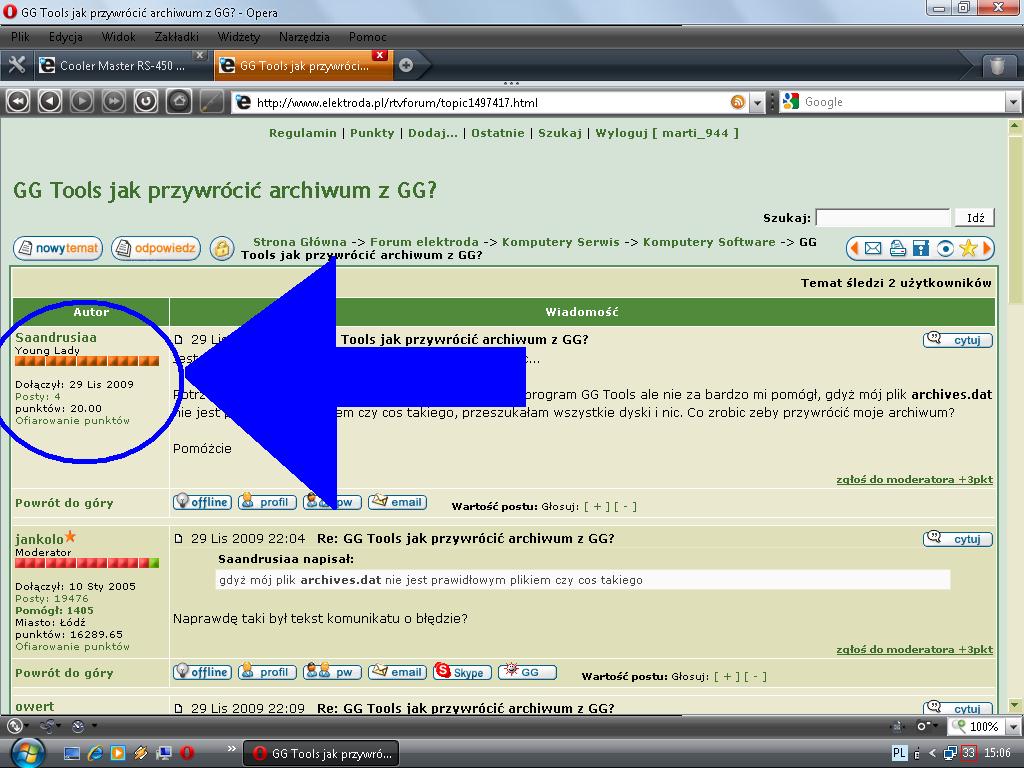The height and width of the screenshot is (768, 1024).
Task: Click the previous topic orange arrow
Action: tap(853, 248)
